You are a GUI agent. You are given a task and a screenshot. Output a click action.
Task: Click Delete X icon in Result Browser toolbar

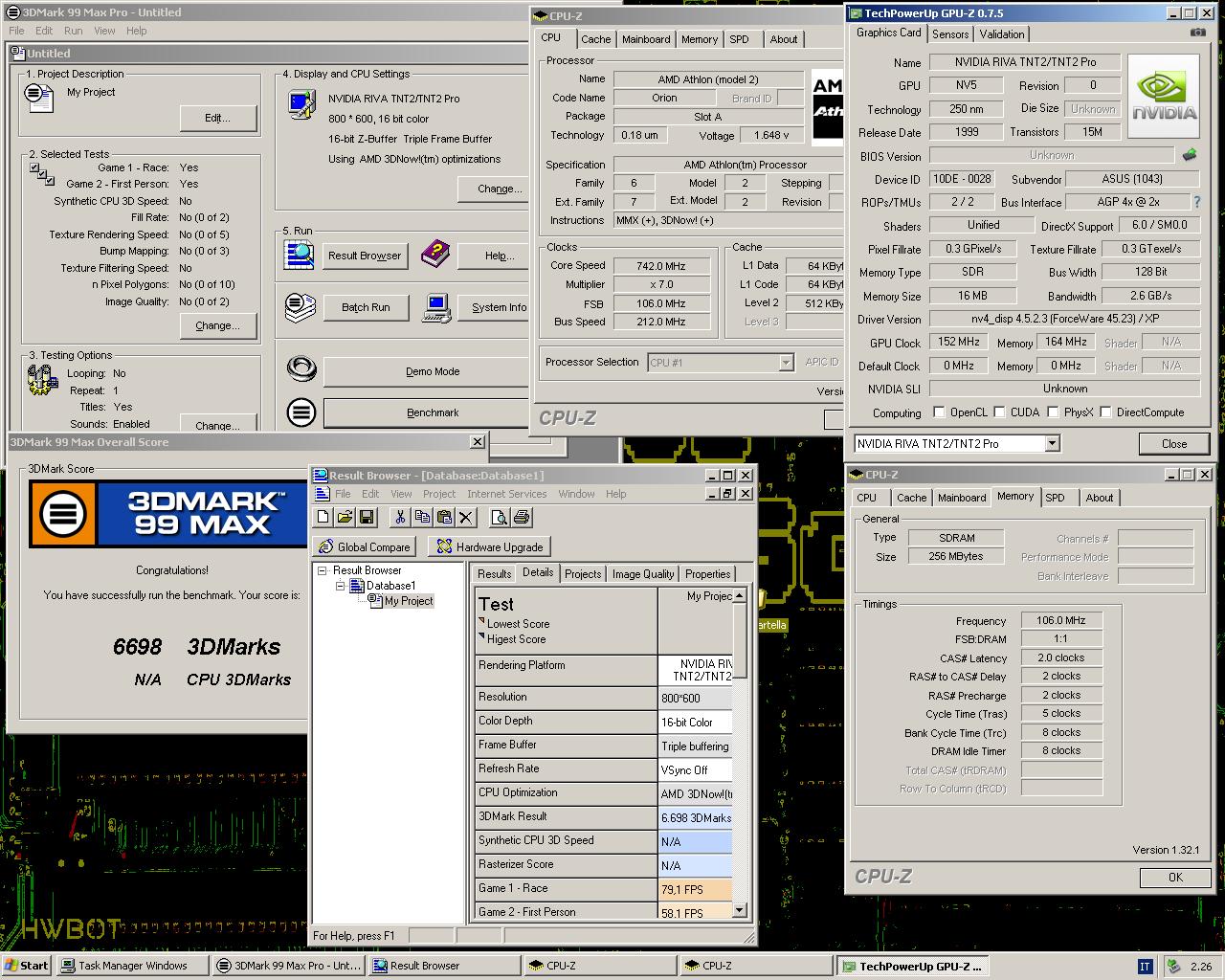(x=466, y=518)
